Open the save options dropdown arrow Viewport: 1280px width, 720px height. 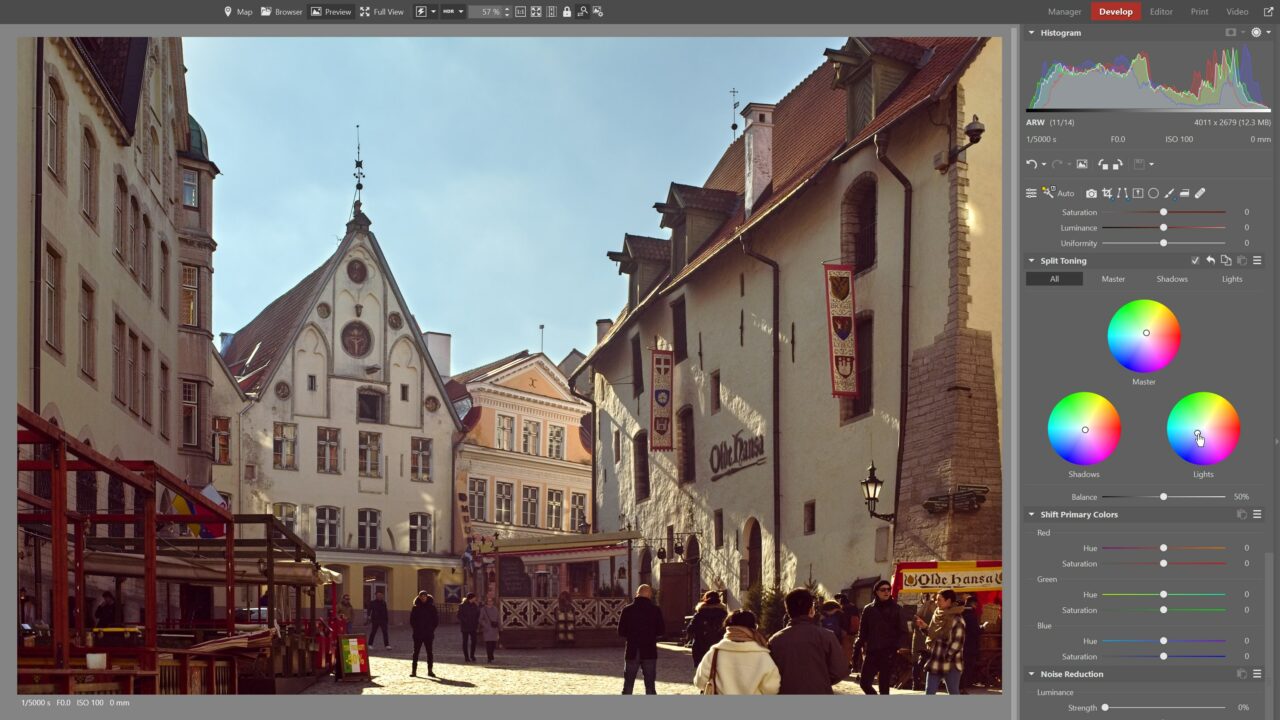[1151, 164]
